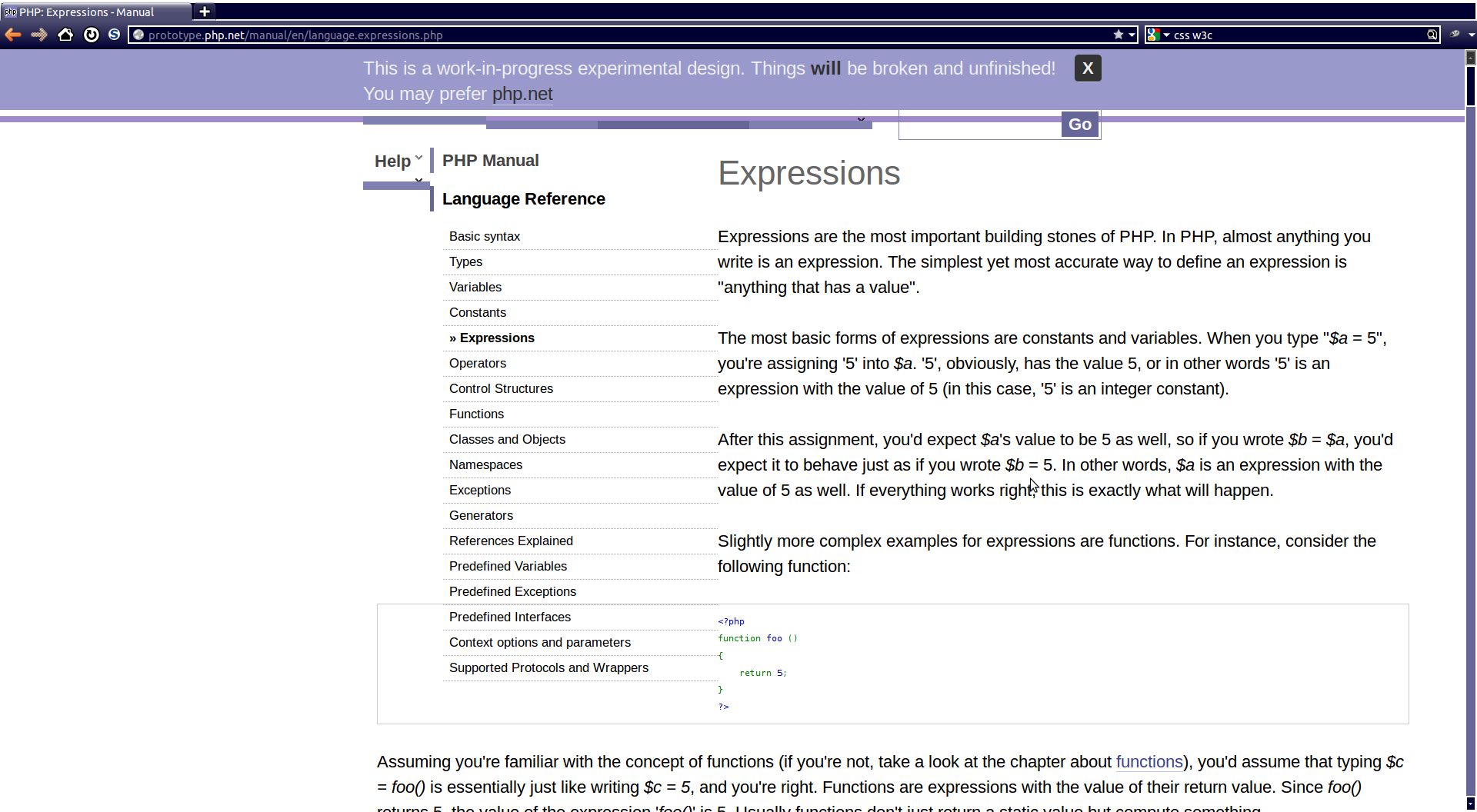The width and height of the screenshot is (1477, 812).
Task: Open the Google search engine dropdown
Action: pos(1157,35)
